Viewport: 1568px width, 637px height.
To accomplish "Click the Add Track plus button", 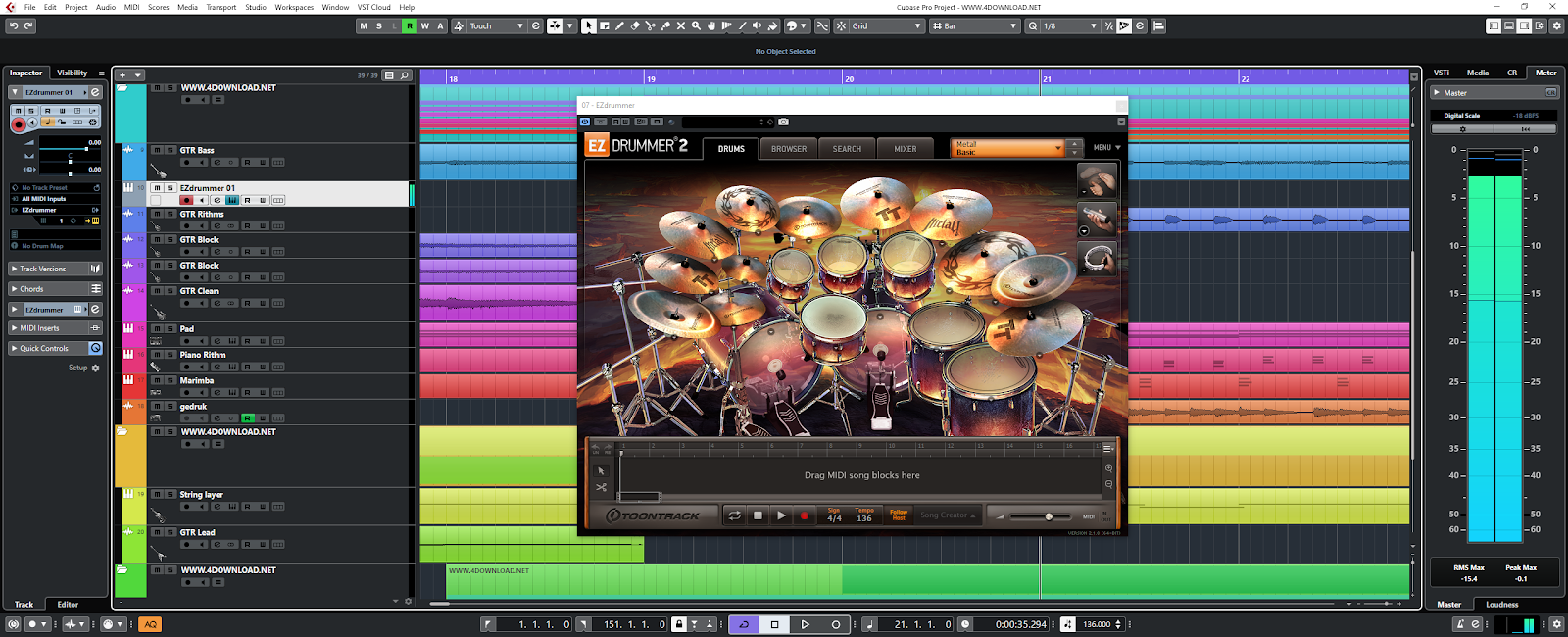I will click(x=122, y=74).
